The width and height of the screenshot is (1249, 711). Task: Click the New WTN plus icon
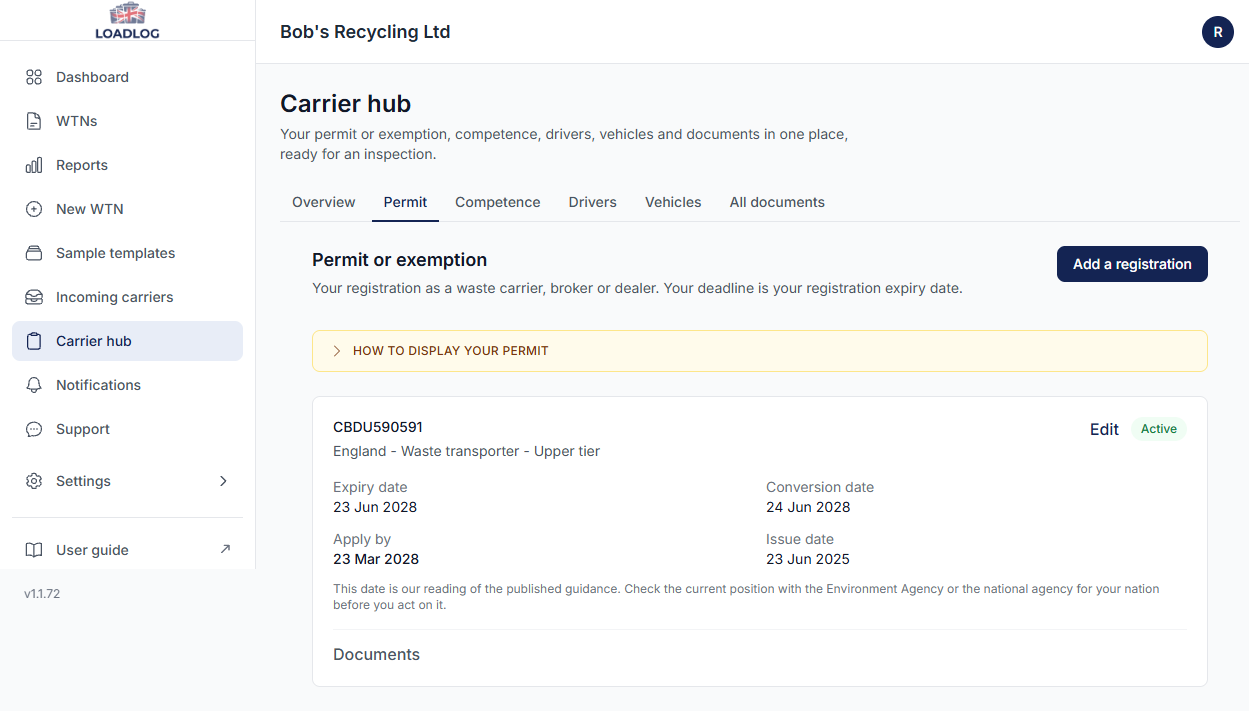pos(34,209)
